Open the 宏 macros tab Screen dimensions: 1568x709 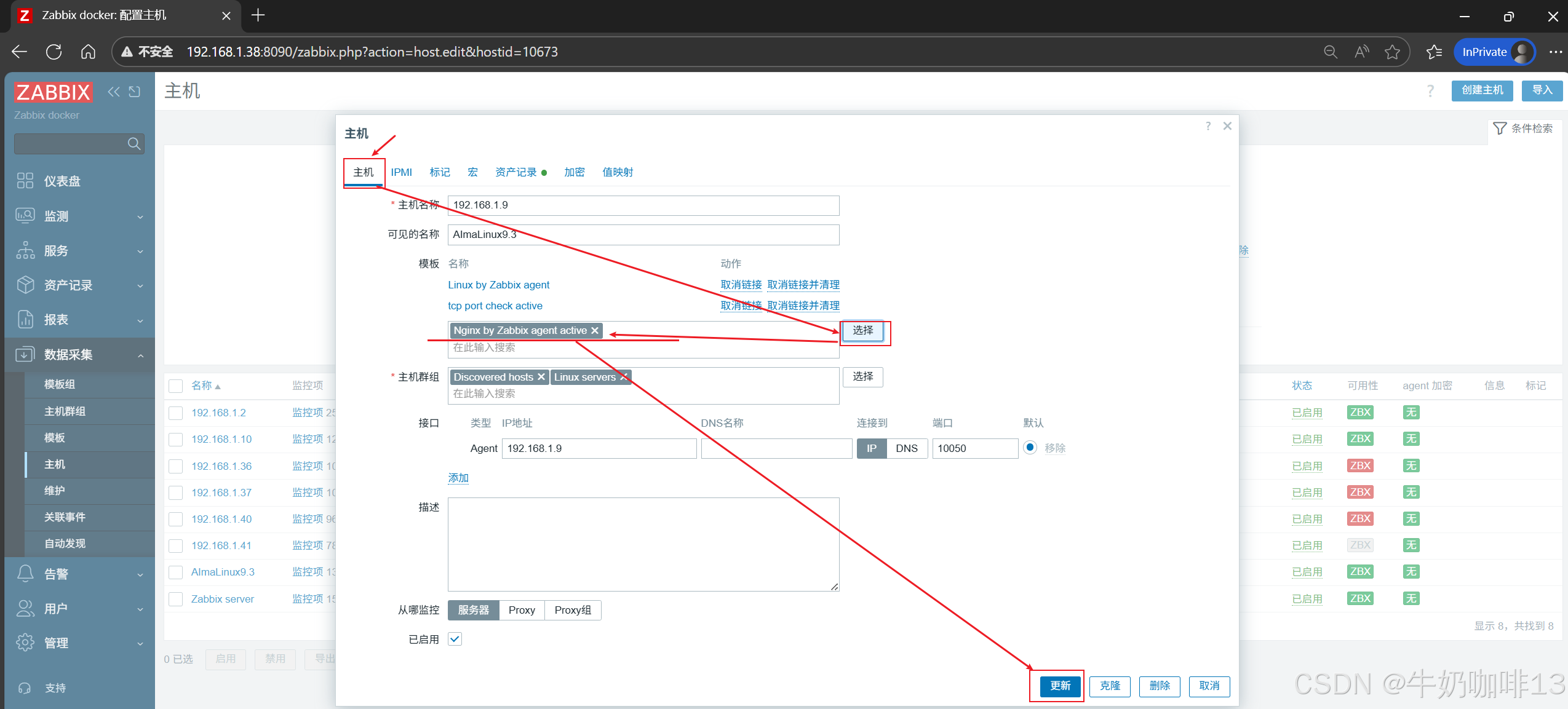pyautogui.click(x=472, y=172)
